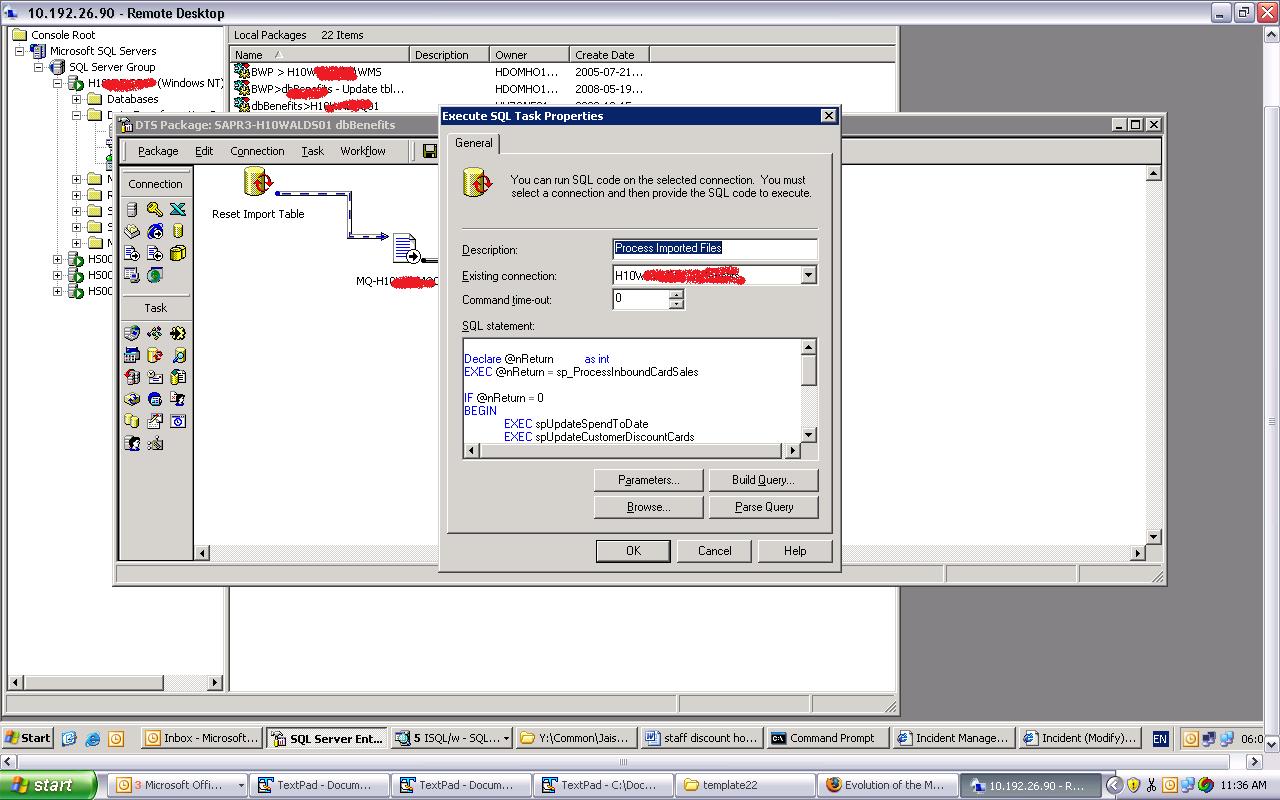This screenshot has height=800, width=1280.
Task: Confirm with the OK button
Action: [633, 551]
